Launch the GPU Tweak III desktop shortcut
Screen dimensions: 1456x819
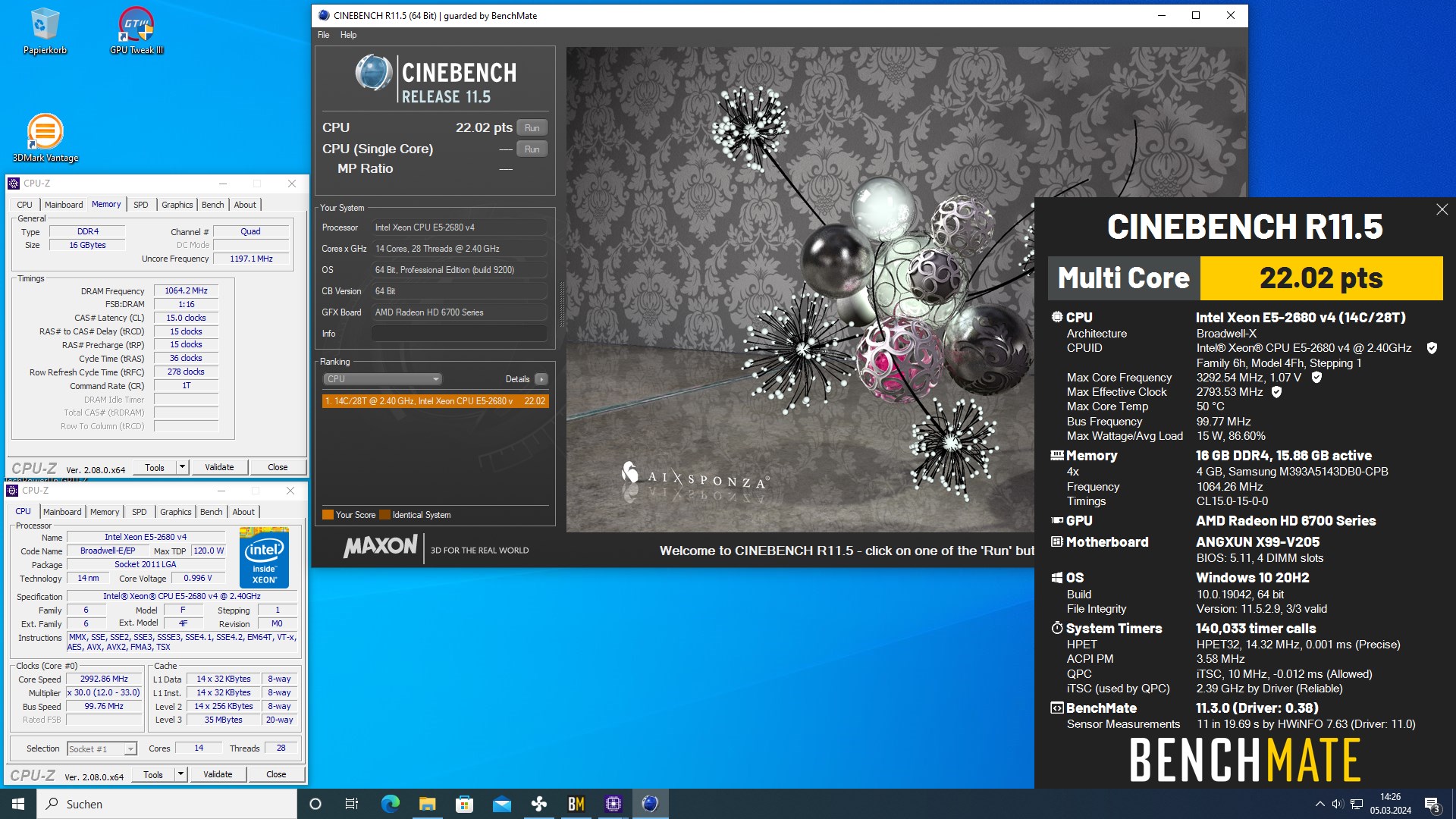(136, 32)
